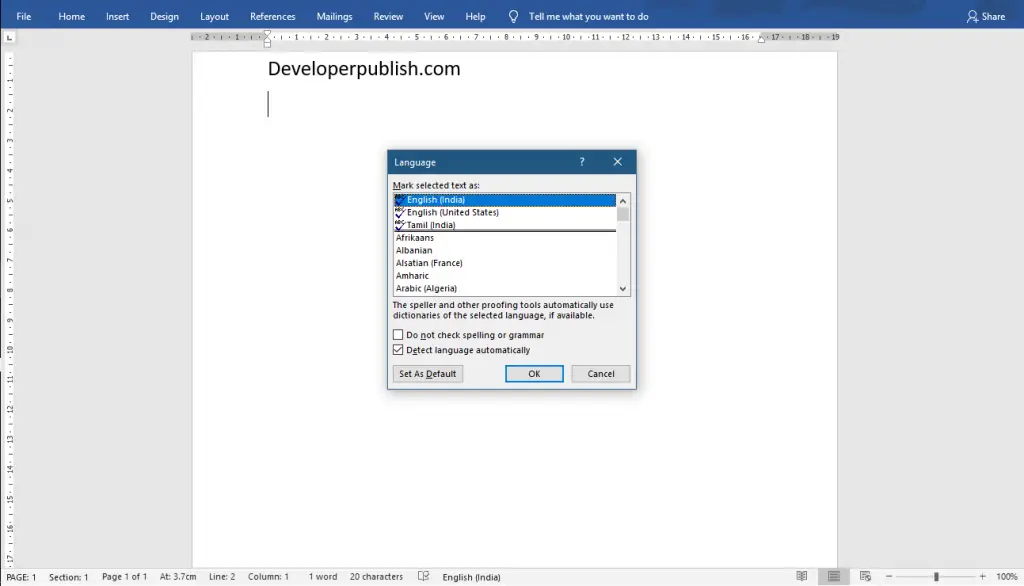The width and height of the screenshot is (1024, 586).
Task: Select Amharic in the language list
Action: click(x=504, y=276)
